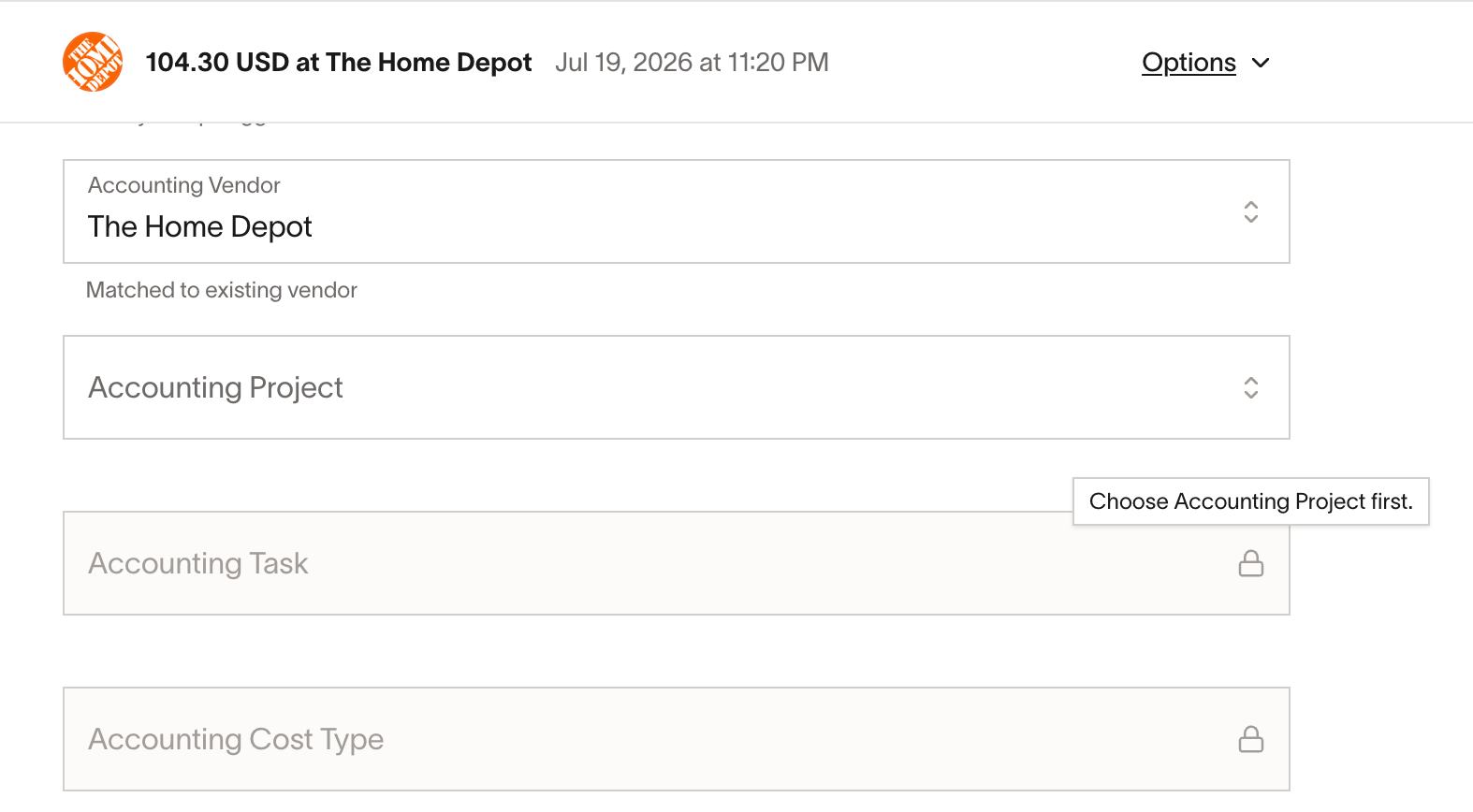Click the Jul 19, 2026 transaction date

coord(692,63)
